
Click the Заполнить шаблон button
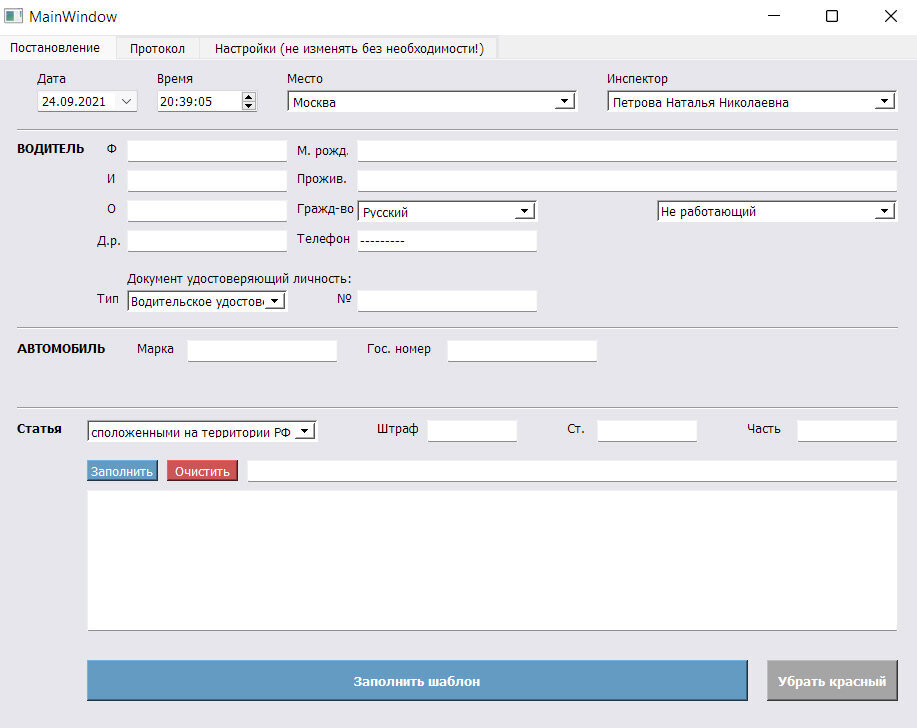click(x=417, y=681)
